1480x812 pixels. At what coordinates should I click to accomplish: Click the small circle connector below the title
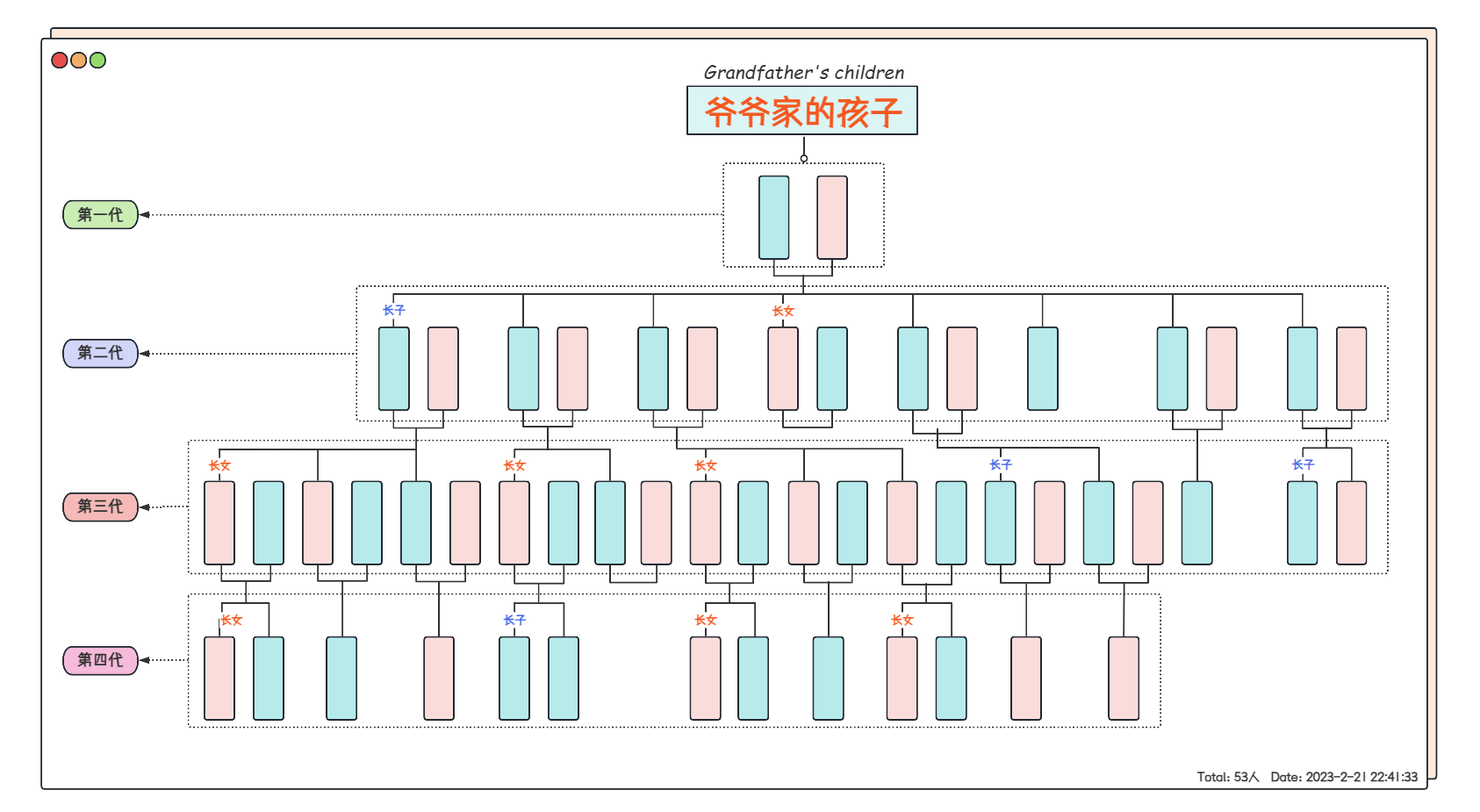click(803, 159)
